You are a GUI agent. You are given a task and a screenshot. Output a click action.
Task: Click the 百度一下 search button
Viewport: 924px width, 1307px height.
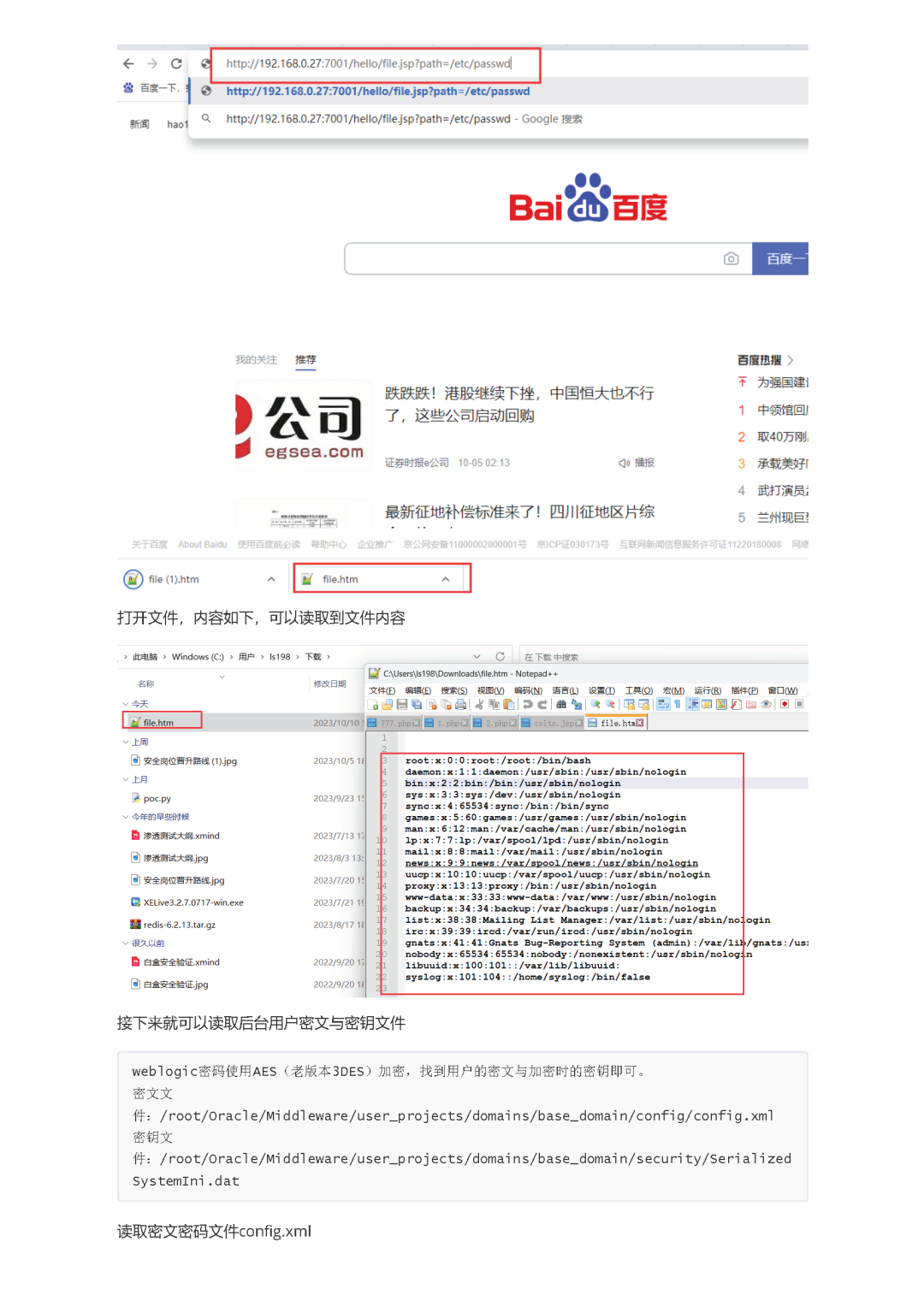780,258
